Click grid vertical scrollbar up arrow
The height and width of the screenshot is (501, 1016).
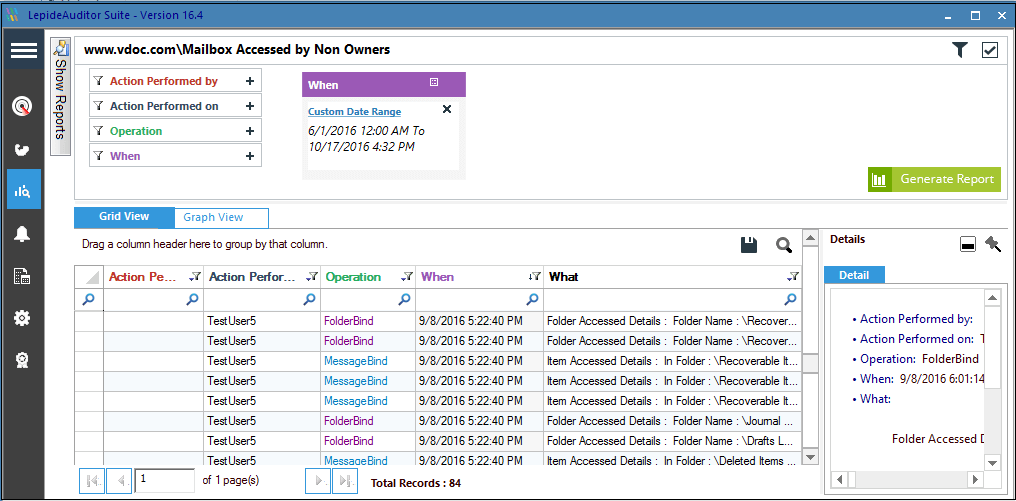[x=810, y=238]
